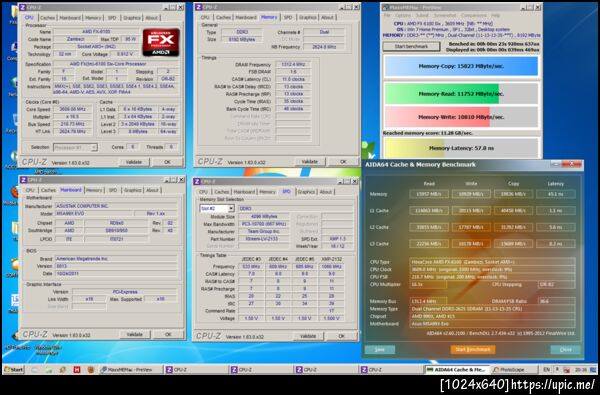Click CPU-Z icon in Memory window titlebar
The image size is (600, 395).
[199, 7]
